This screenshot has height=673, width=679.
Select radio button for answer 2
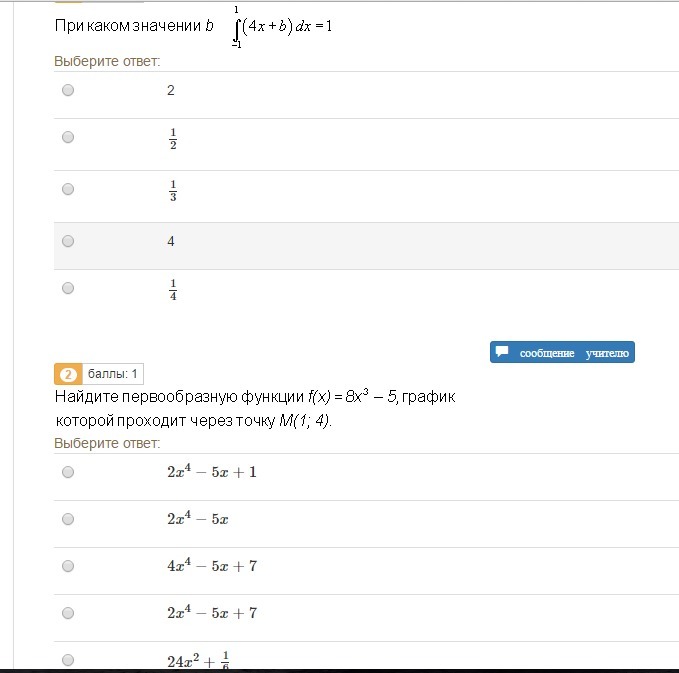68,90
